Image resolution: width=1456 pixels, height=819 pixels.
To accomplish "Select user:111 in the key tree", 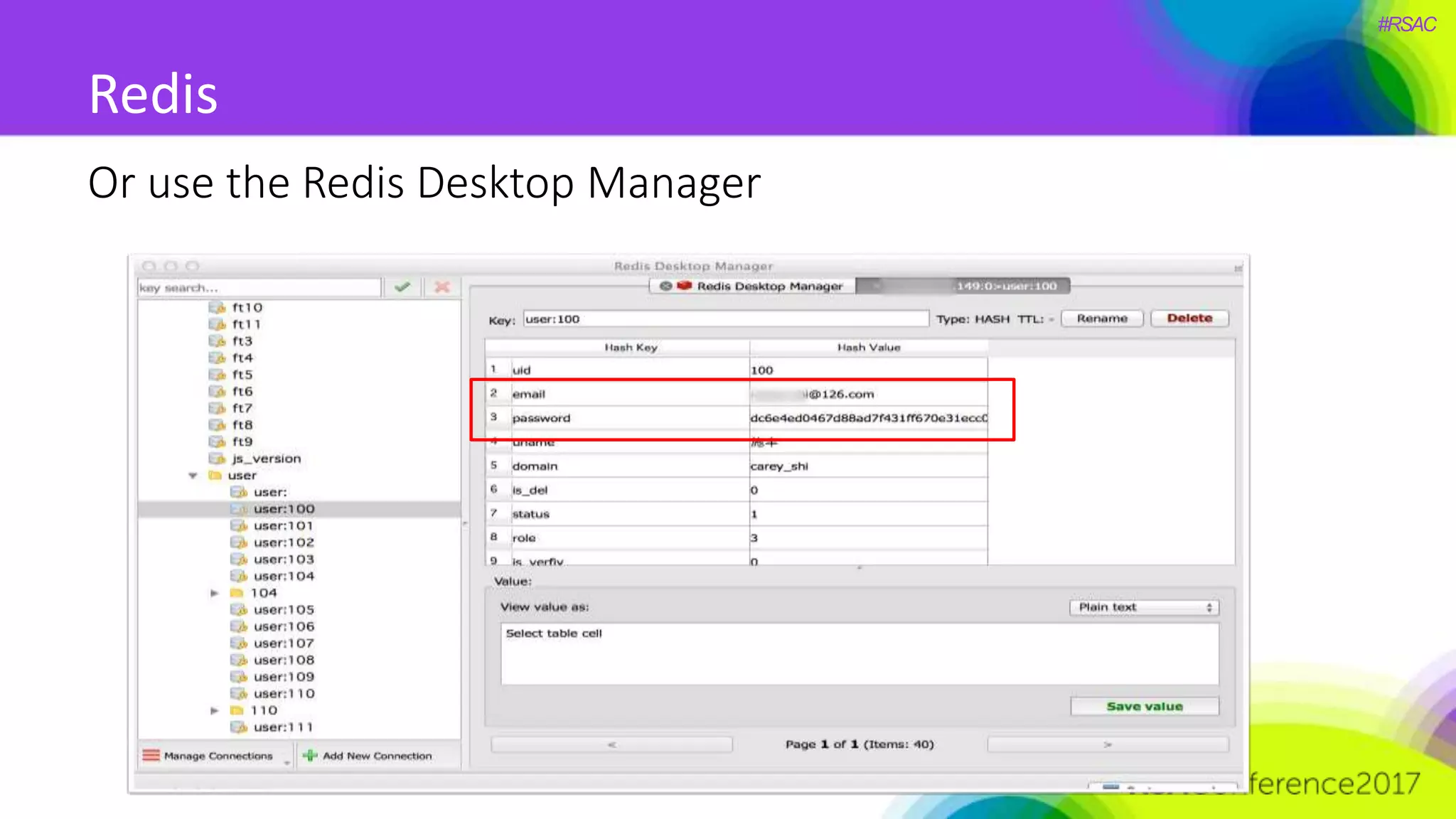I will [284, 727].
